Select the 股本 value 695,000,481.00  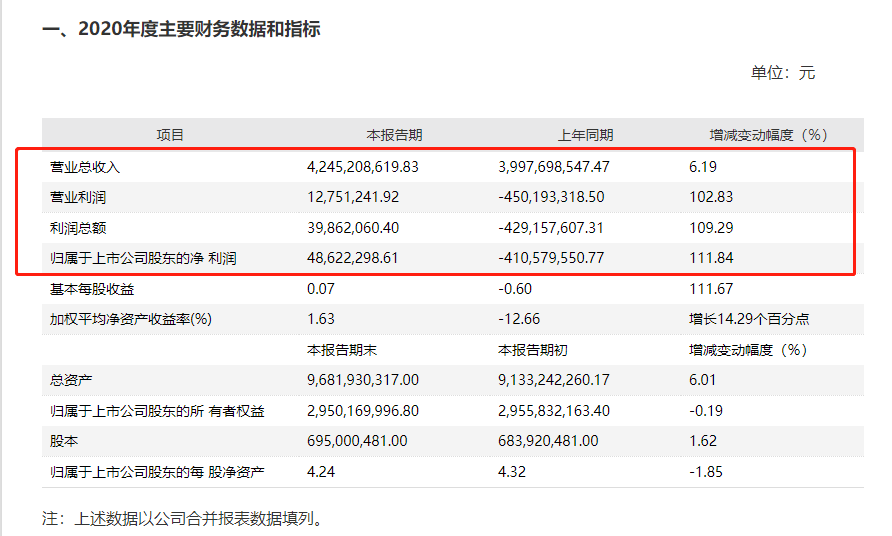(x=357, y=441)
